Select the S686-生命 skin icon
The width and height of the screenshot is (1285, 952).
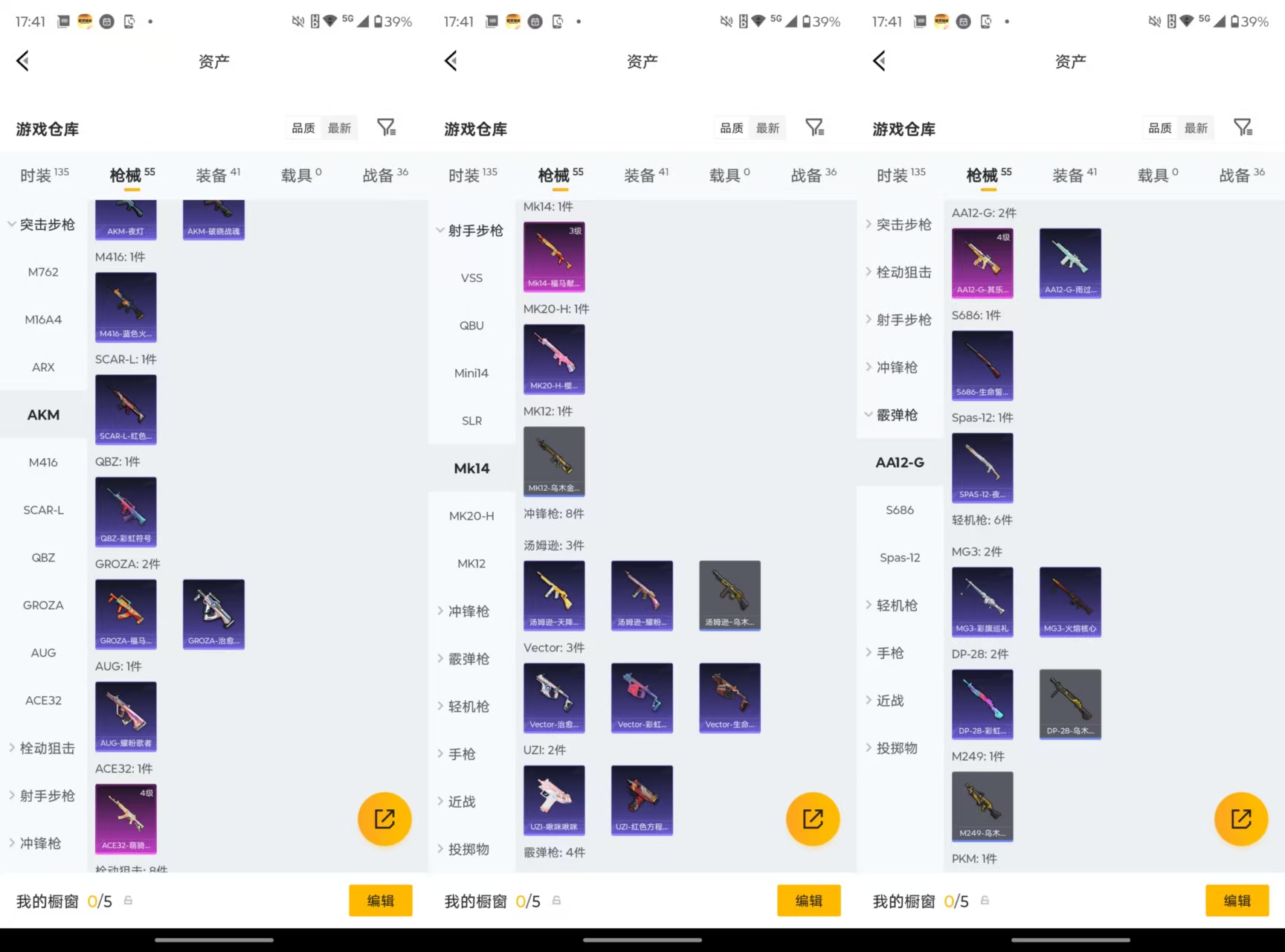982,365
